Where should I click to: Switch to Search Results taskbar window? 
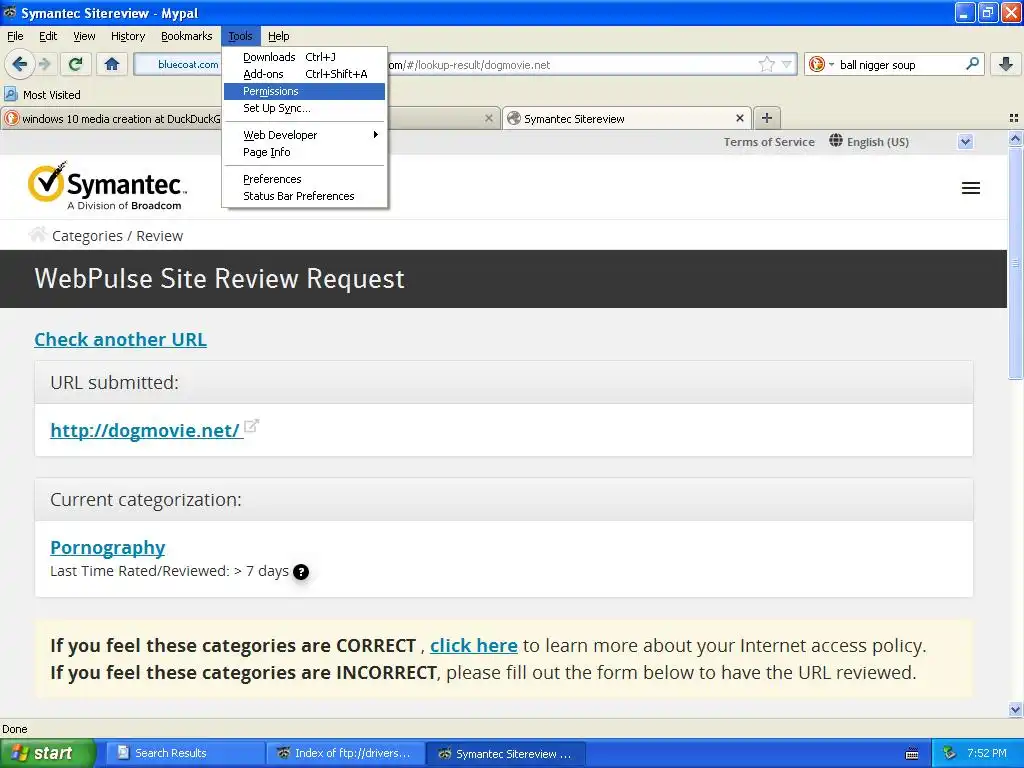click(x=185, y=753)
